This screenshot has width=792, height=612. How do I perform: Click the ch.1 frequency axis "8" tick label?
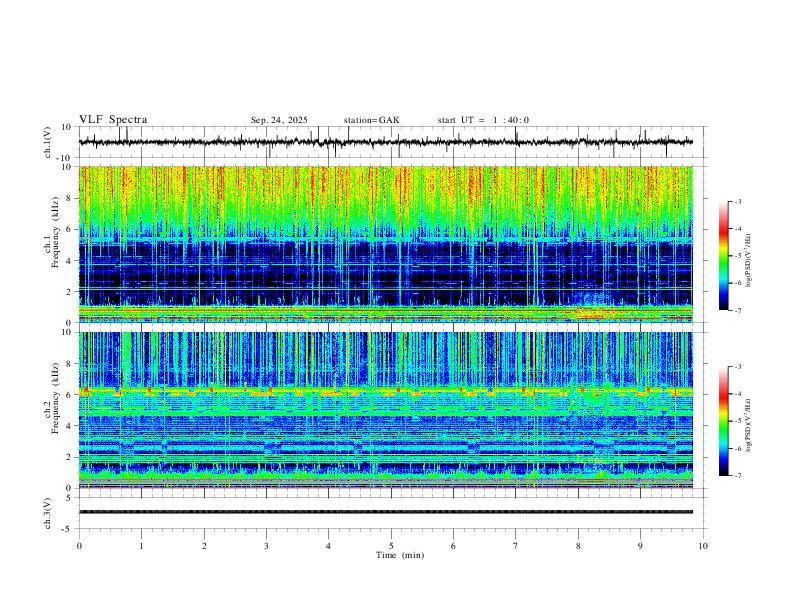[69, 198]
